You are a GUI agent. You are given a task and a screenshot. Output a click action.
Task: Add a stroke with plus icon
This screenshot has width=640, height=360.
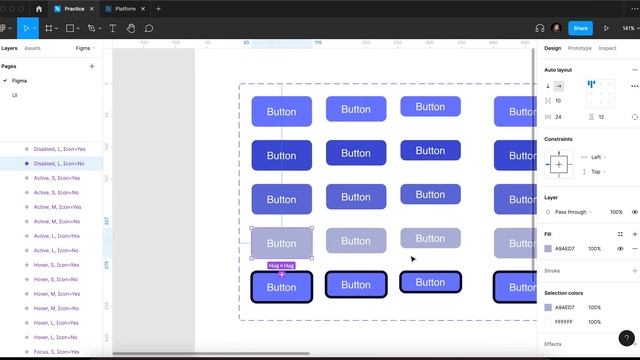[x=634, y=271]
